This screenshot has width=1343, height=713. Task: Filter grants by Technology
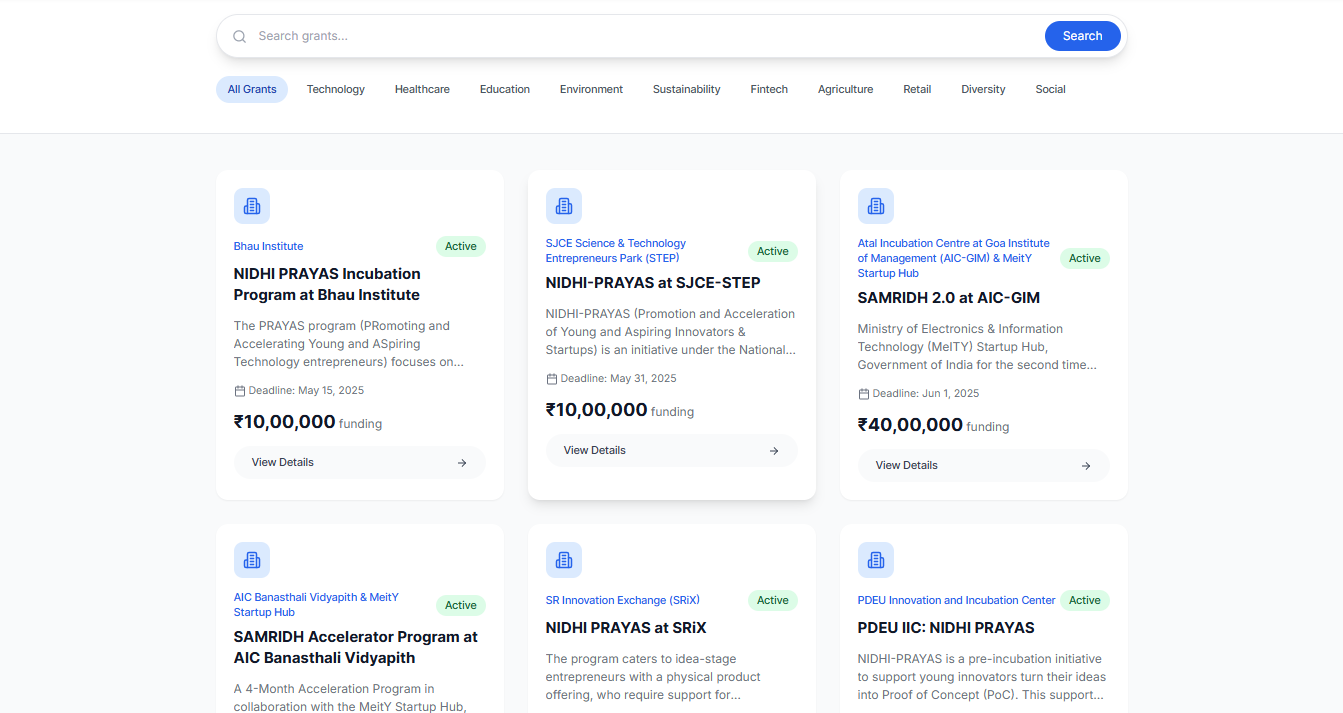(x=336, y=90)
